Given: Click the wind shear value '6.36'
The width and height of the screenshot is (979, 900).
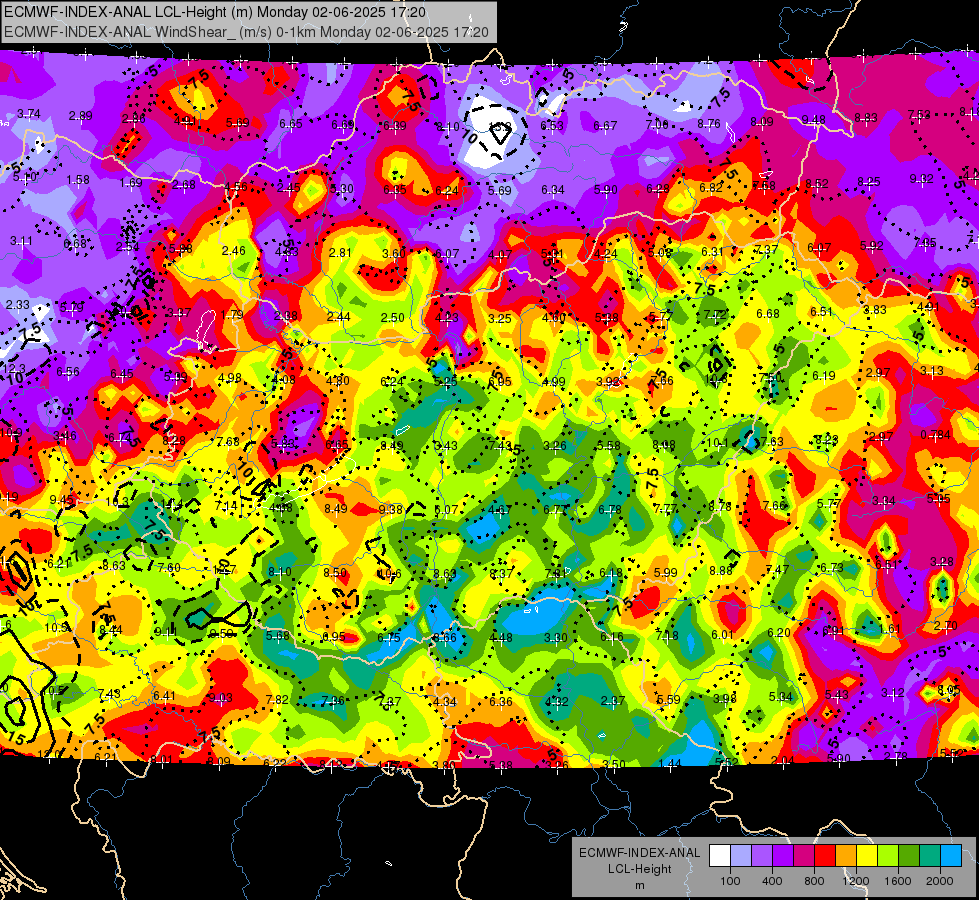Looking at the screenshot, I should pyautogui.click(x=501, y=702).
